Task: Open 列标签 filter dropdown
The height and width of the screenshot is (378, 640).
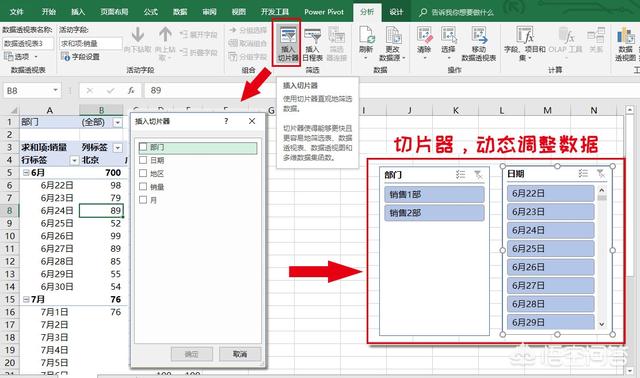Action: pos(118,147)
